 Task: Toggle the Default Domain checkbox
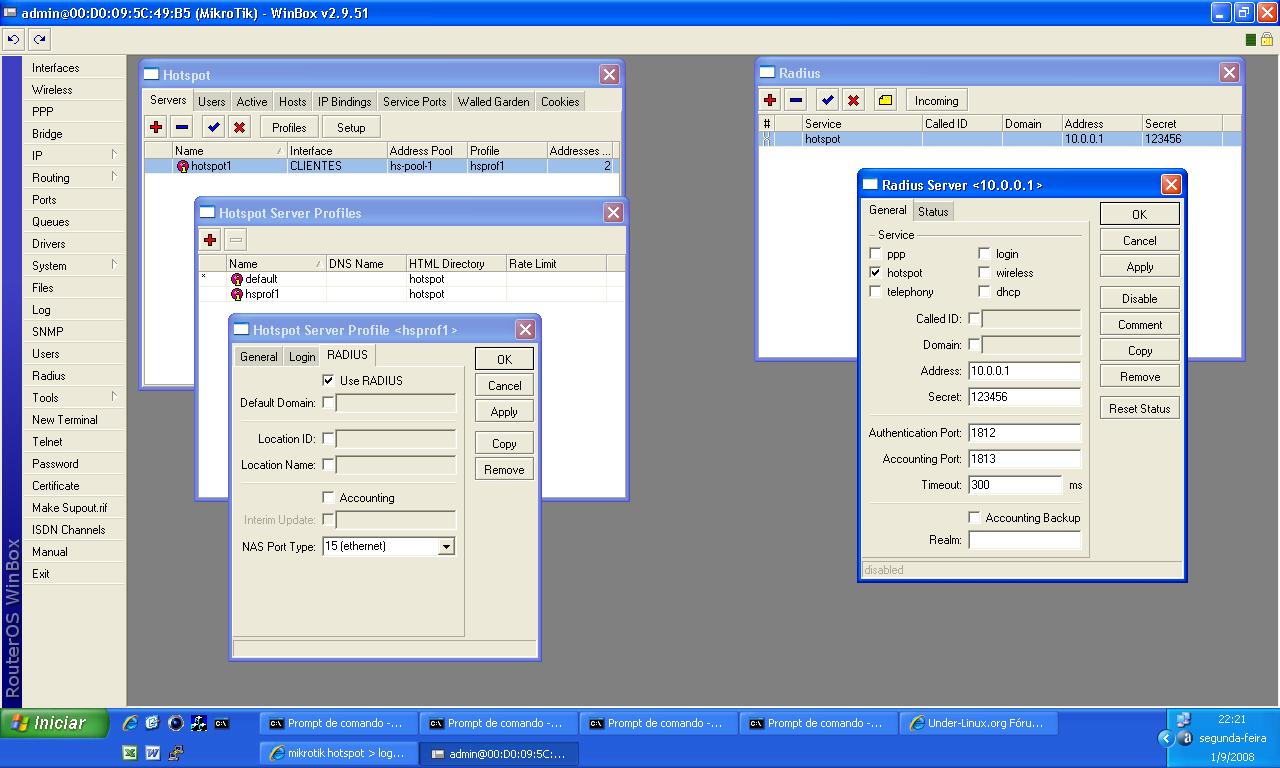[x=328, y=403]
